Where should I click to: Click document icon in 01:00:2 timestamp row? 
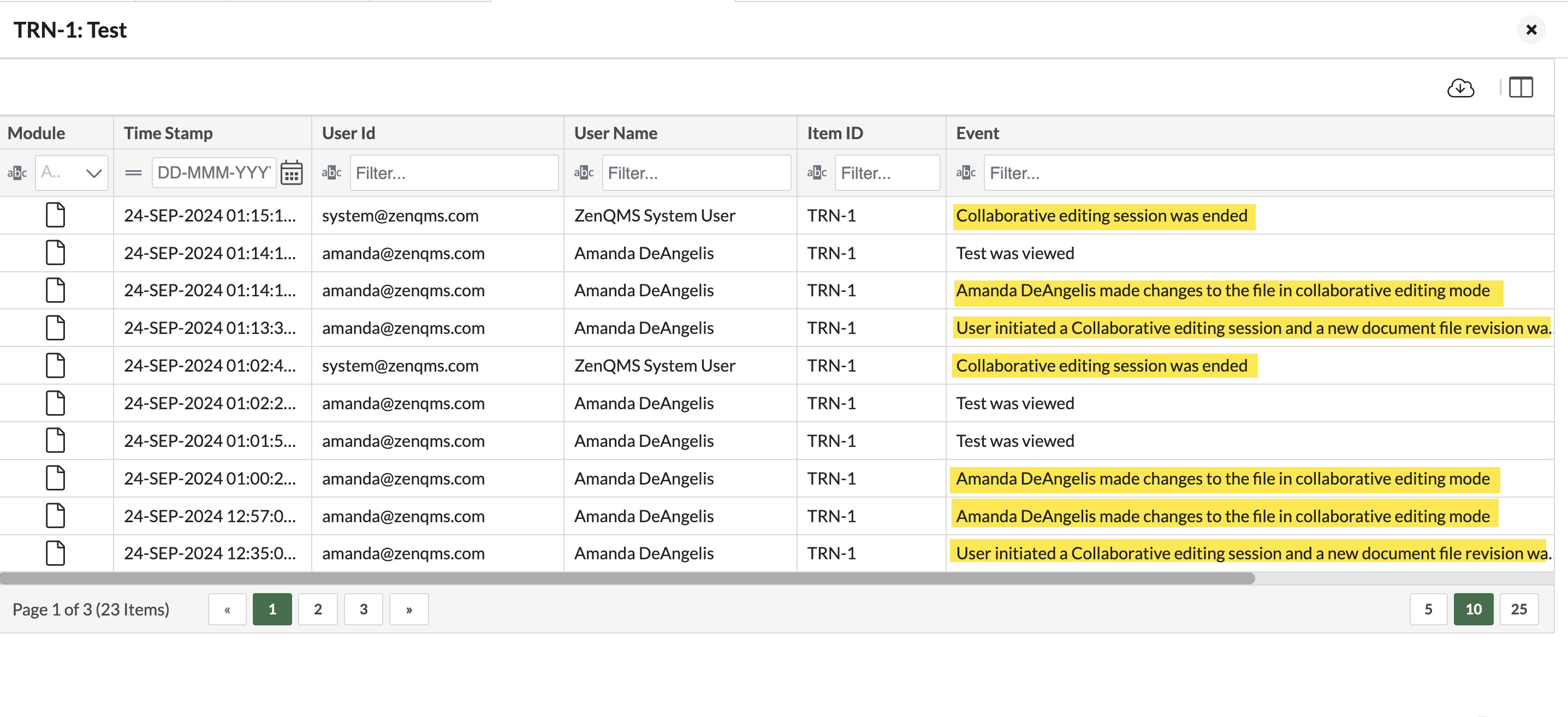click(x=55, y=479)
